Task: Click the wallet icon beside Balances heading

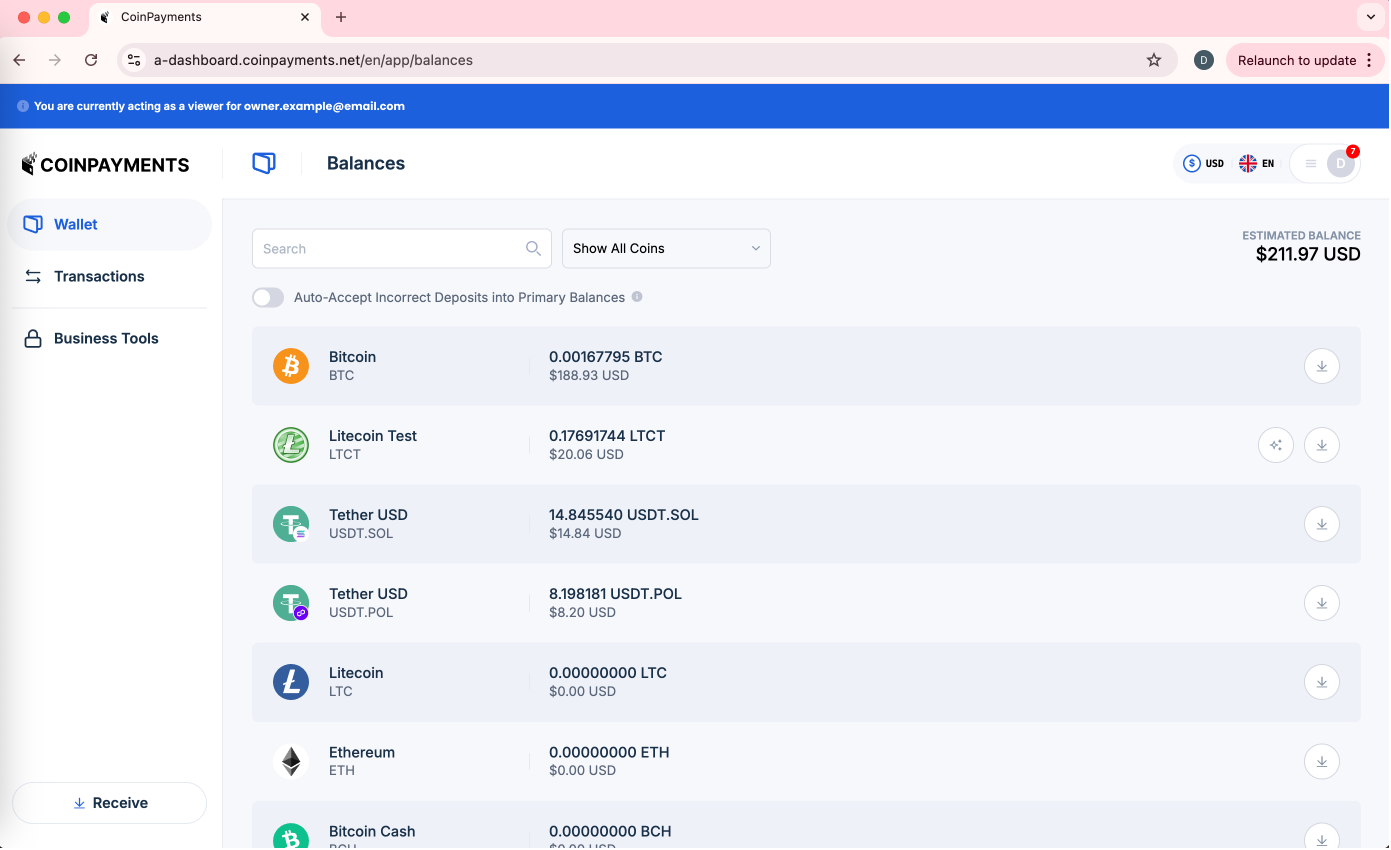Action: click(x=264, y=163)
